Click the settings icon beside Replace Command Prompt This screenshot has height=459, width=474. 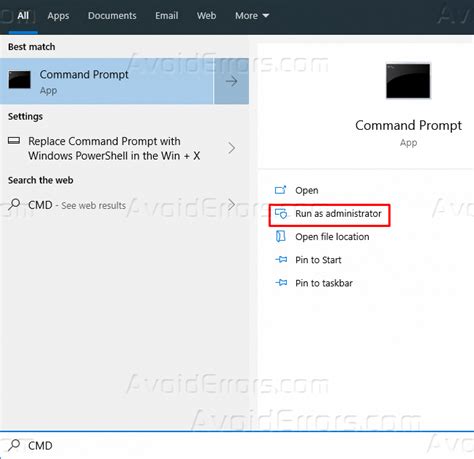click(14, 141)
